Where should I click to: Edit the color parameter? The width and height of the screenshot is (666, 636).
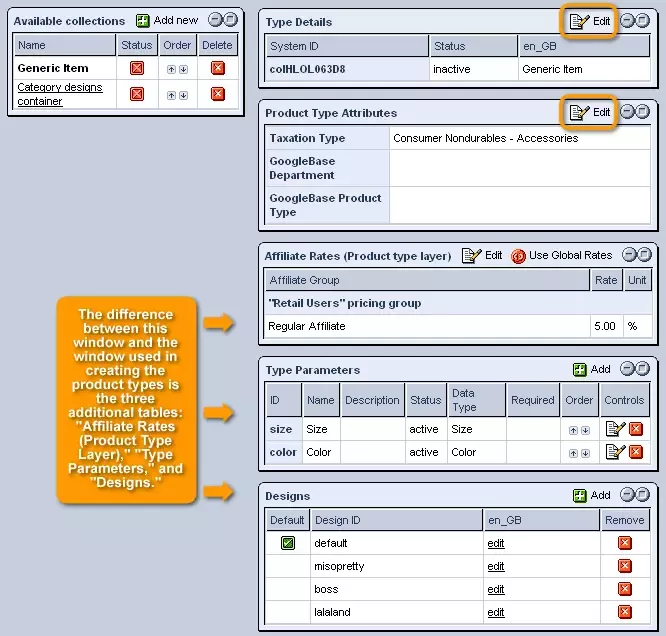[615, 452]
